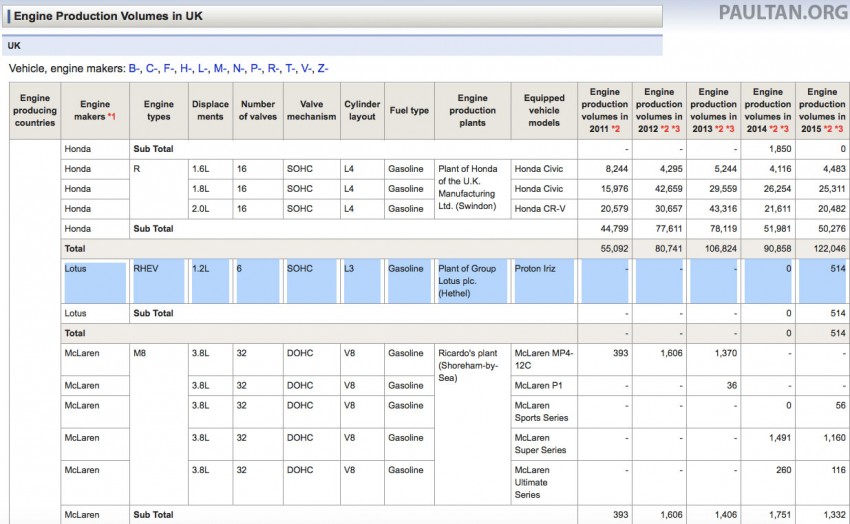
Task: Click the 'Engine production plants' column header
Action: click(x=473, y=111)
